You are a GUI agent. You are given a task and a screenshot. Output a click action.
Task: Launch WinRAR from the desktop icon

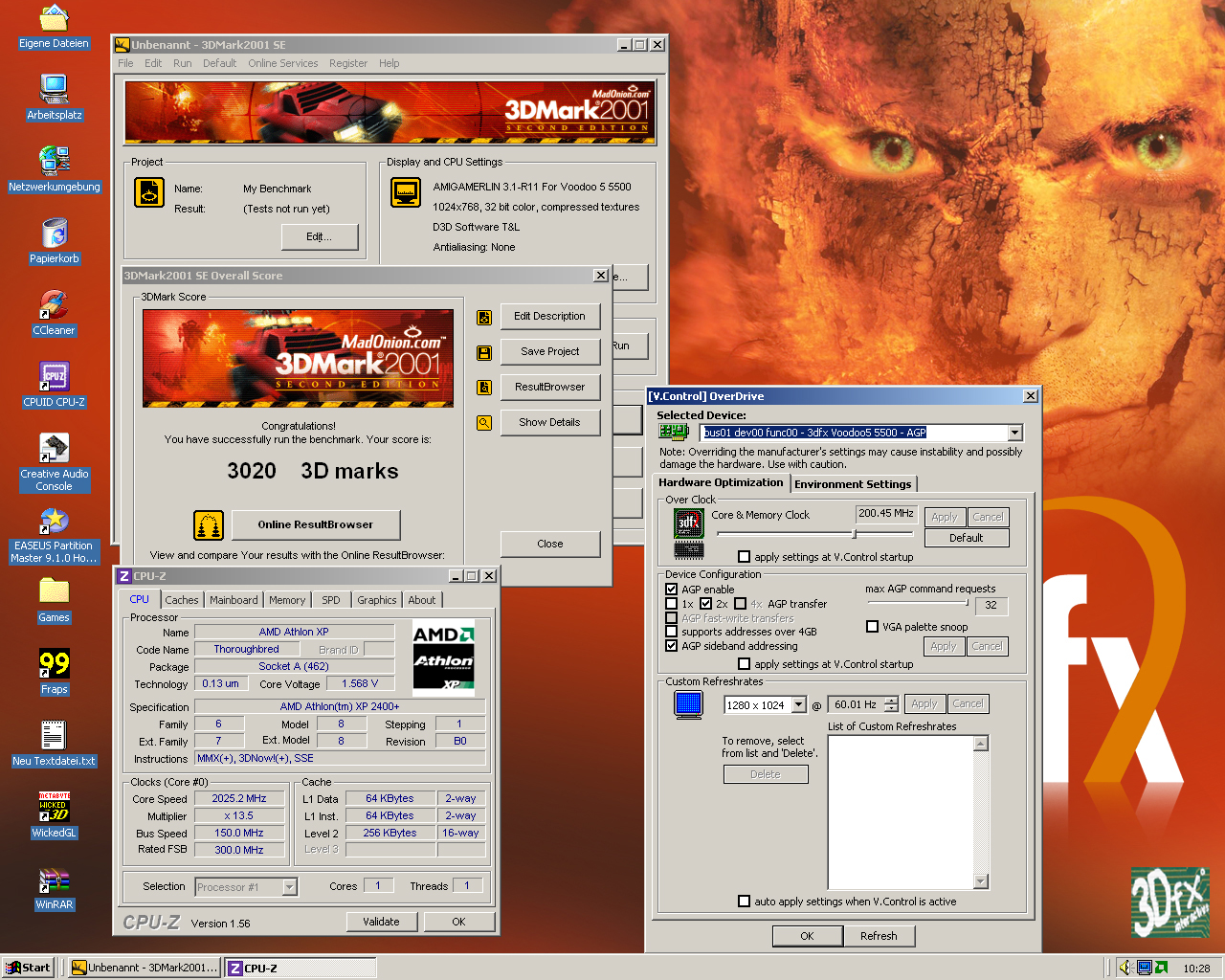pyautogui.click(x=54, y=880)
